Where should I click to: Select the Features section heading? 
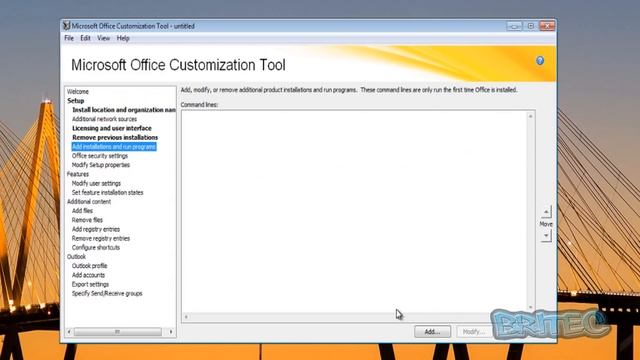[x=78, y=174]
